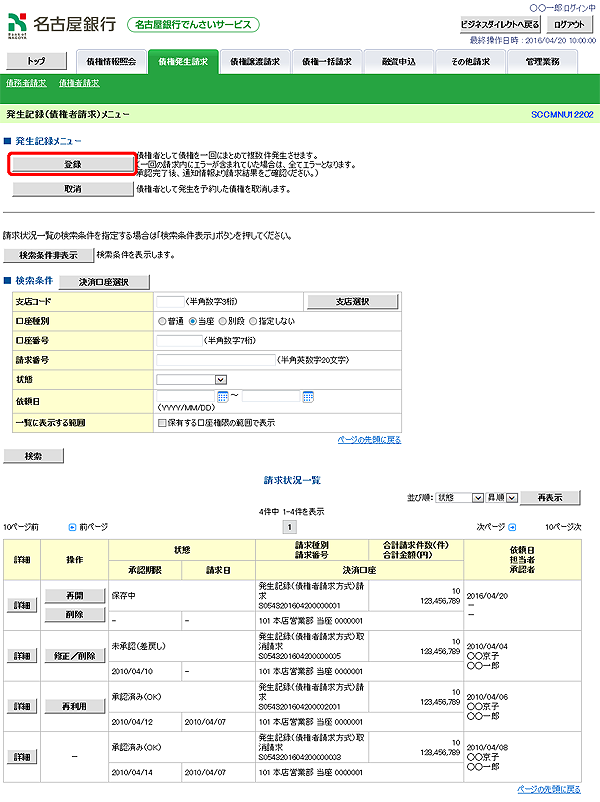Focus the 依頼日 end date field
Viewport: 600px width, 802px height.
(271, 396)
